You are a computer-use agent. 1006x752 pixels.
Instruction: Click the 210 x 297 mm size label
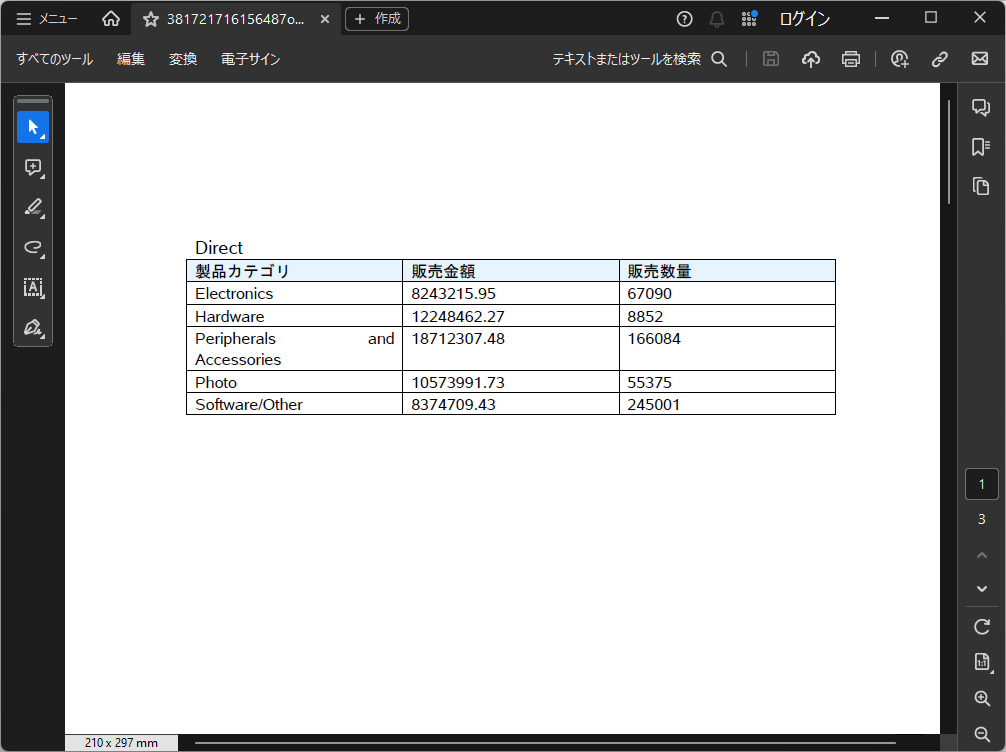tap(121, 743)
